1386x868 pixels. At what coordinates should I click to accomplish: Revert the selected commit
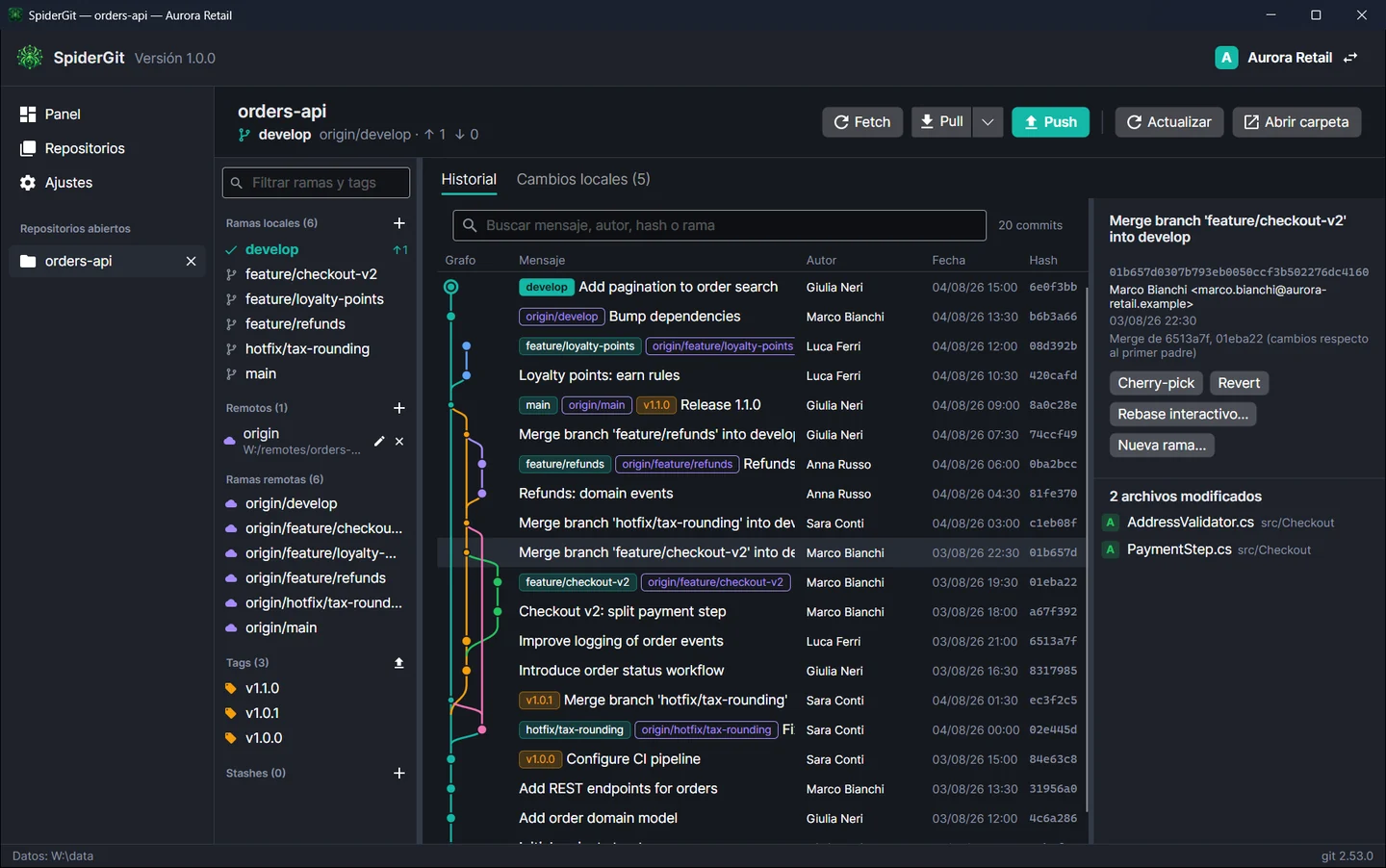click(x=1239, y=383)
